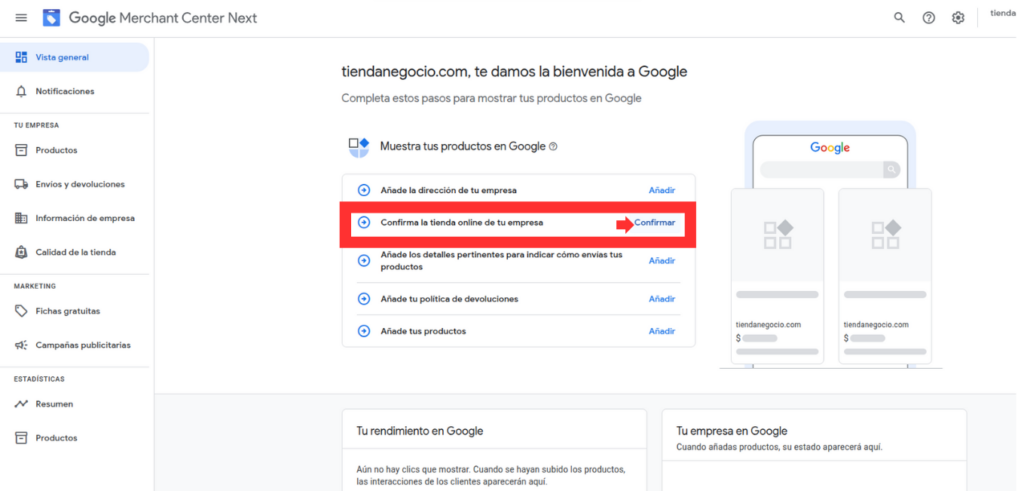
Task: Click the left product card in phone preview
Action: click(777, 276)
